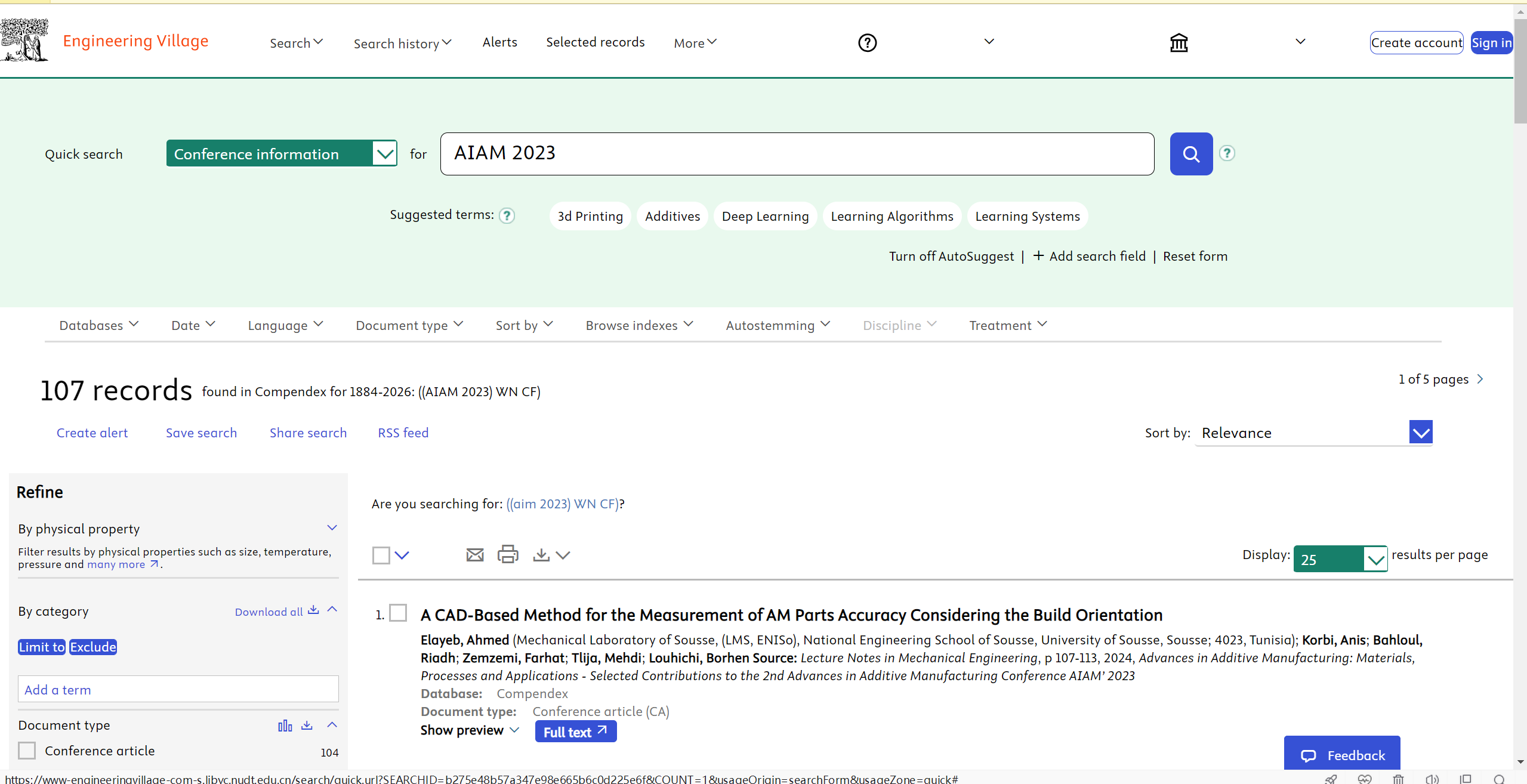
Task: Click the plus icon for Add search field
Action: click(x=1038, y=255)
